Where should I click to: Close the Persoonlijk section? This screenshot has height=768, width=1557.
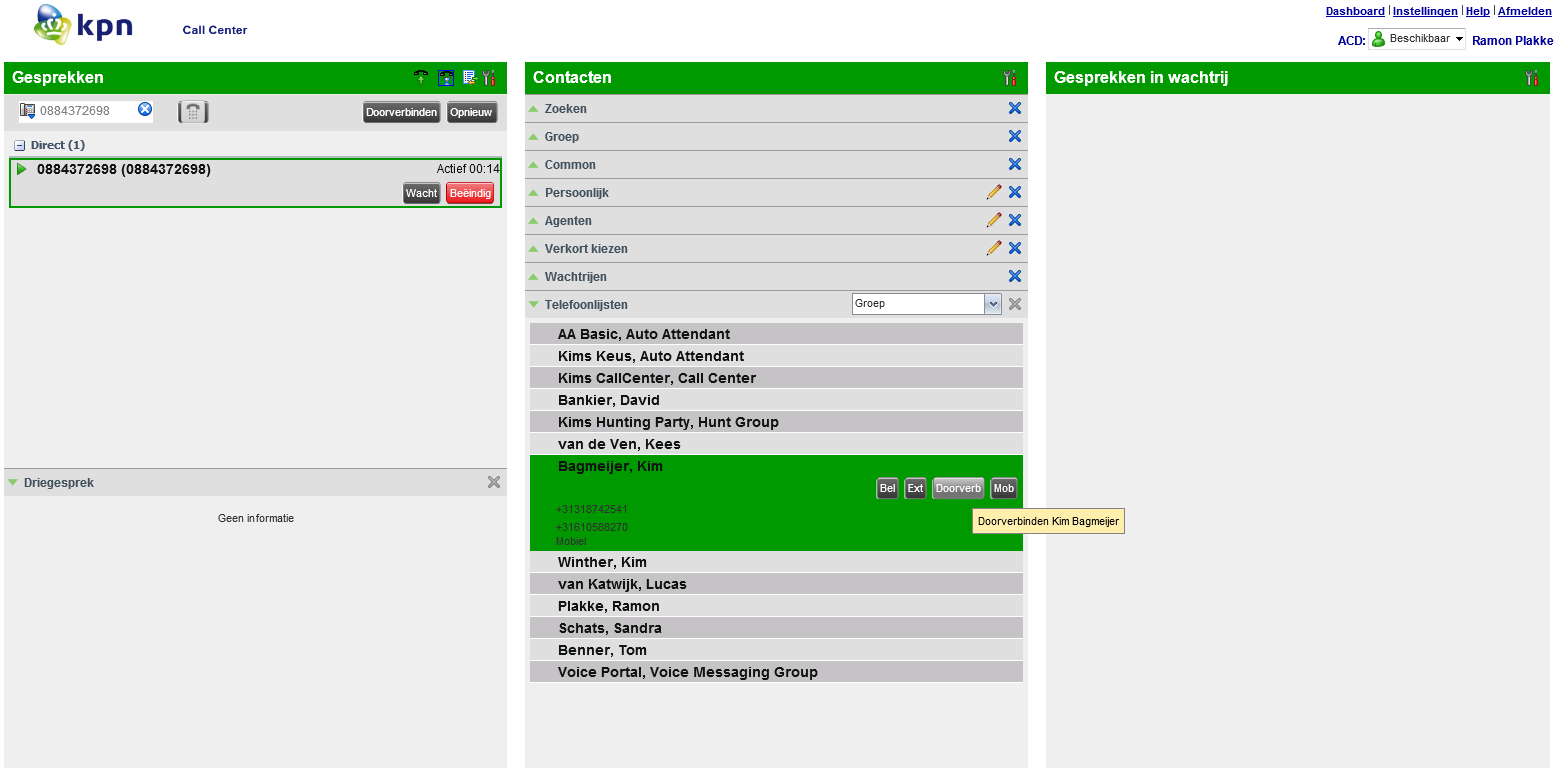click(1015, 192)
